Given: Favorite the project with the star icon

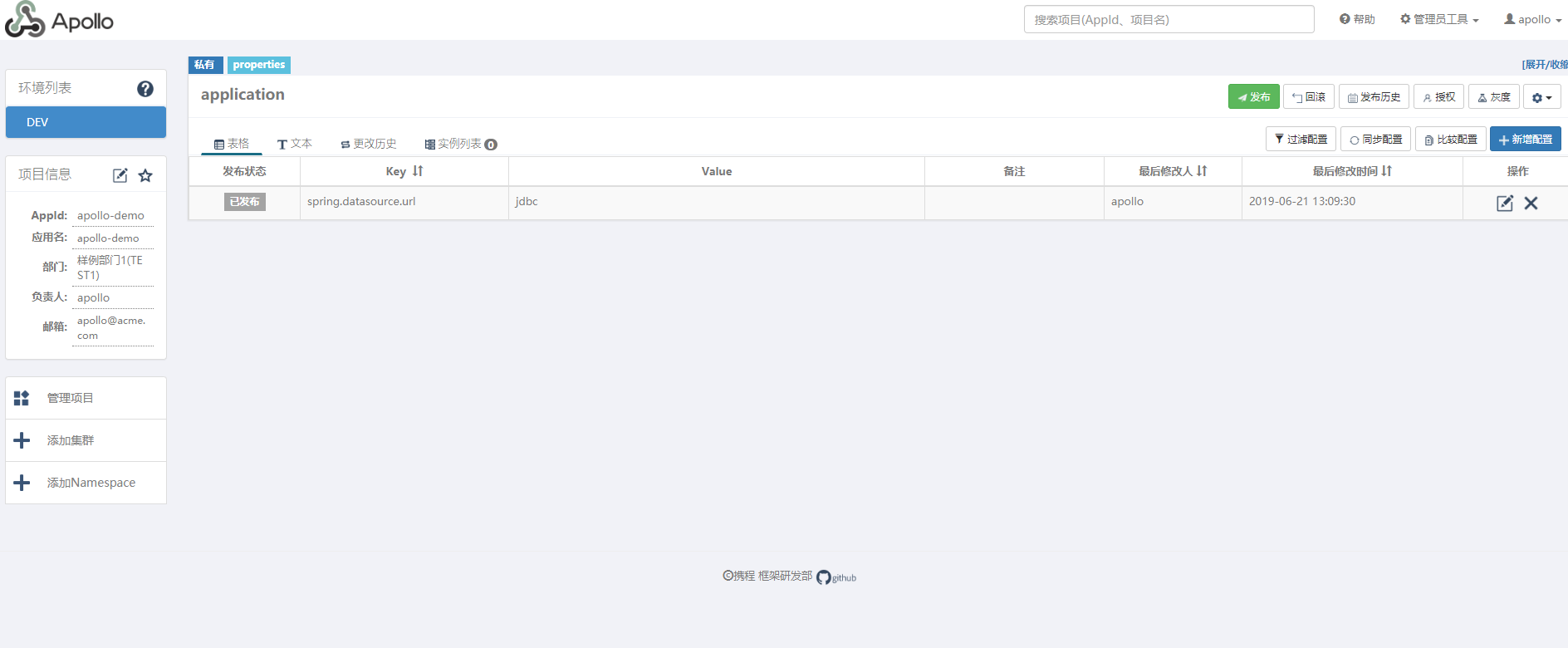Looking at the screenshot, I should pos(145,175).
